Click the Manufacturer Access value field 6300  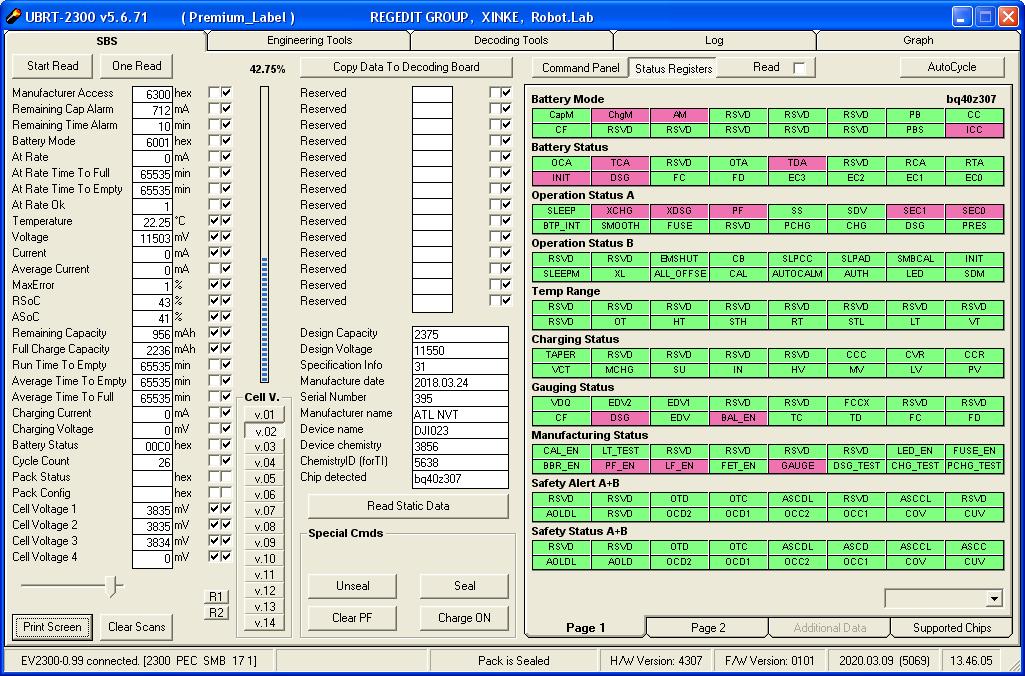coord(152,94)
